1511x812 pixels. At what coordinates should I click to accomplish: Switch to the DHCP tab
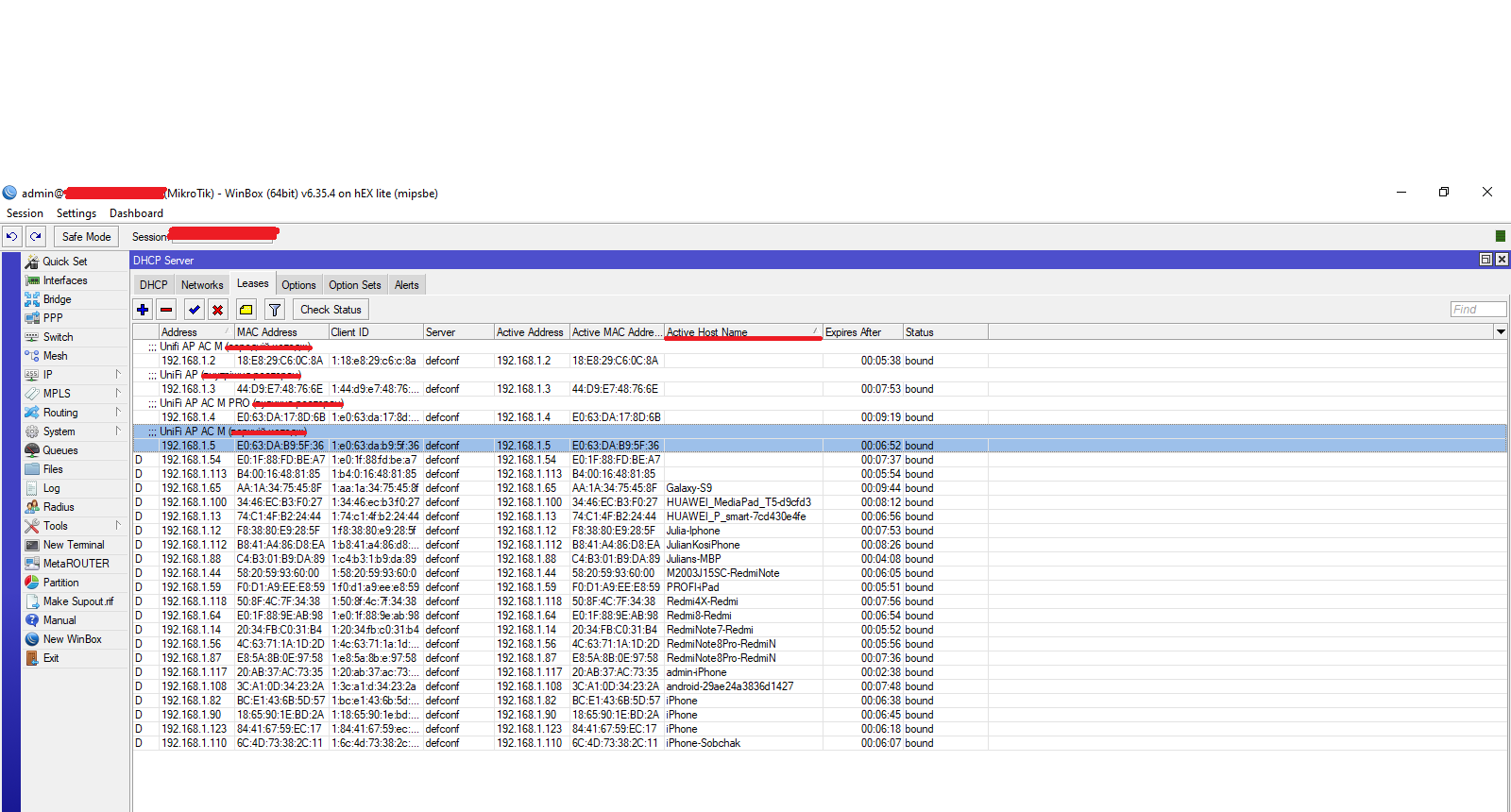(x=154, y=285)
